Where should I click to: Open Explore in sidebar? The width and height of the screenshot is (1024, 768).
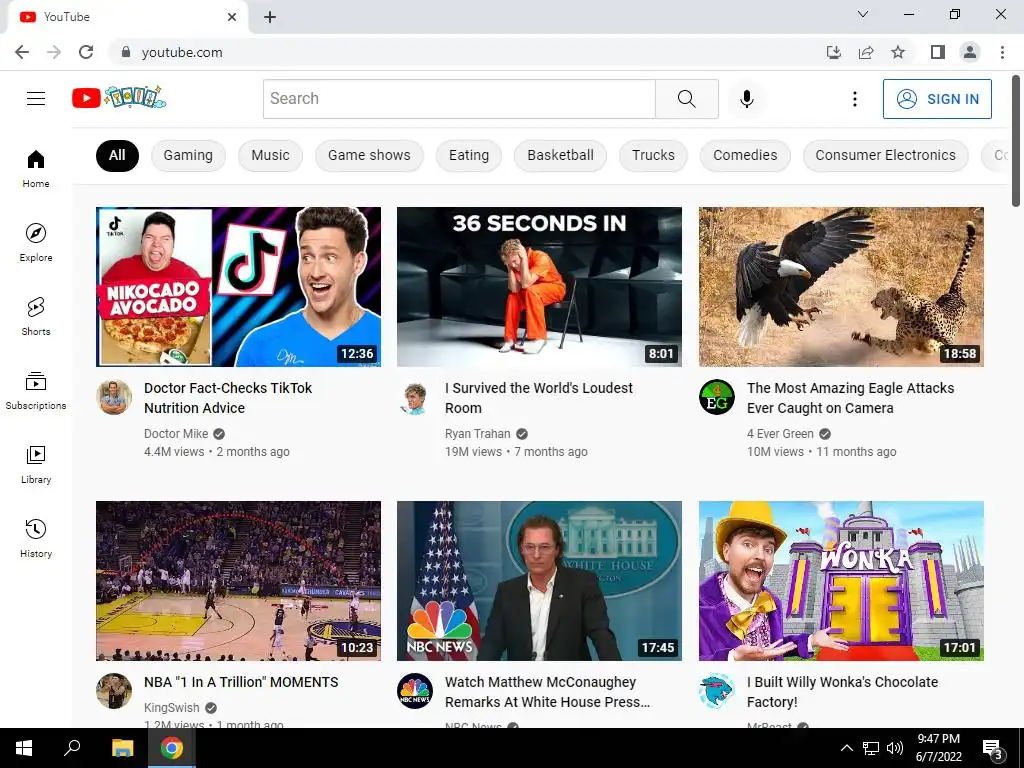pos(36,242)
